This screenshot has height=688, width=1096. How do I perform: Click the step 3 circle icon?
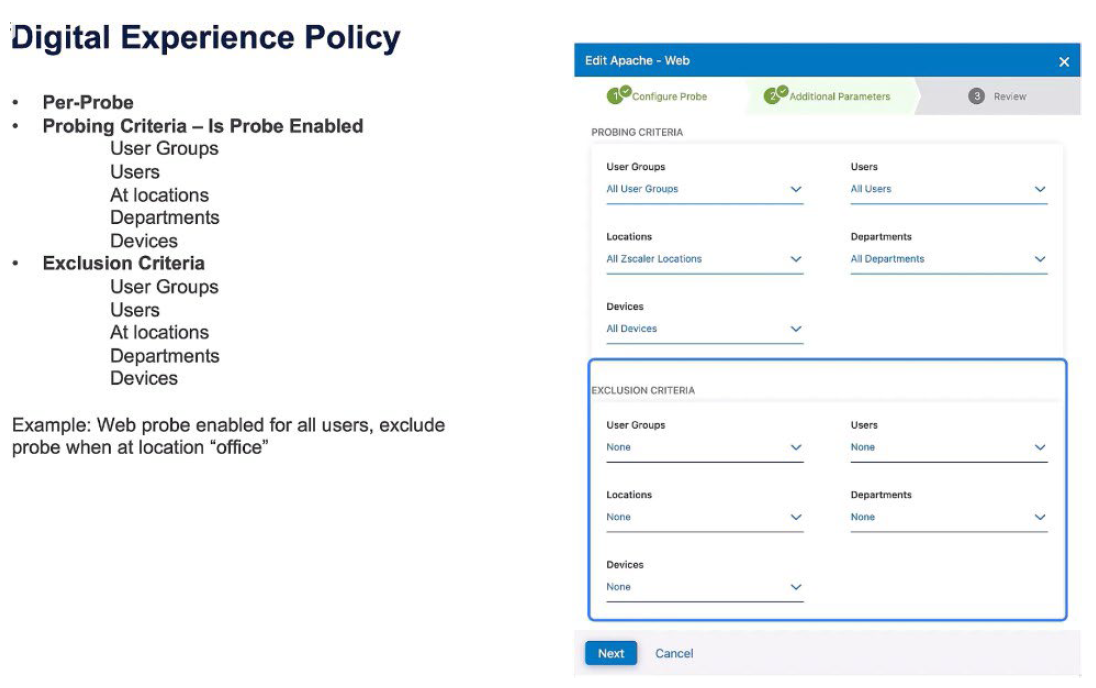(x=976, y=96)
